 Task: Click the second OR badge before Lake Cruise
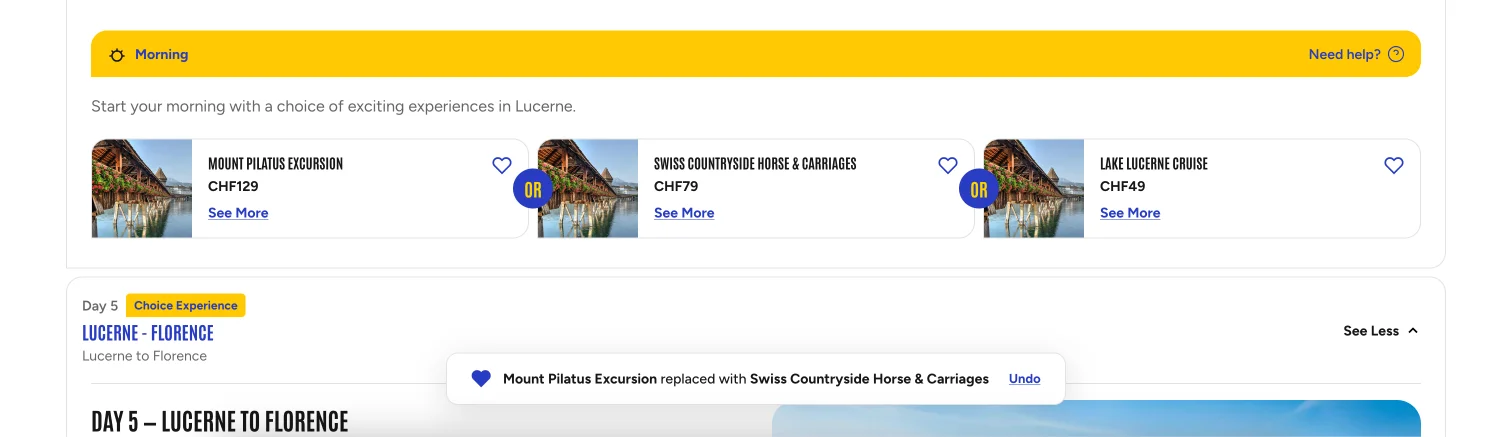[978, 189]
